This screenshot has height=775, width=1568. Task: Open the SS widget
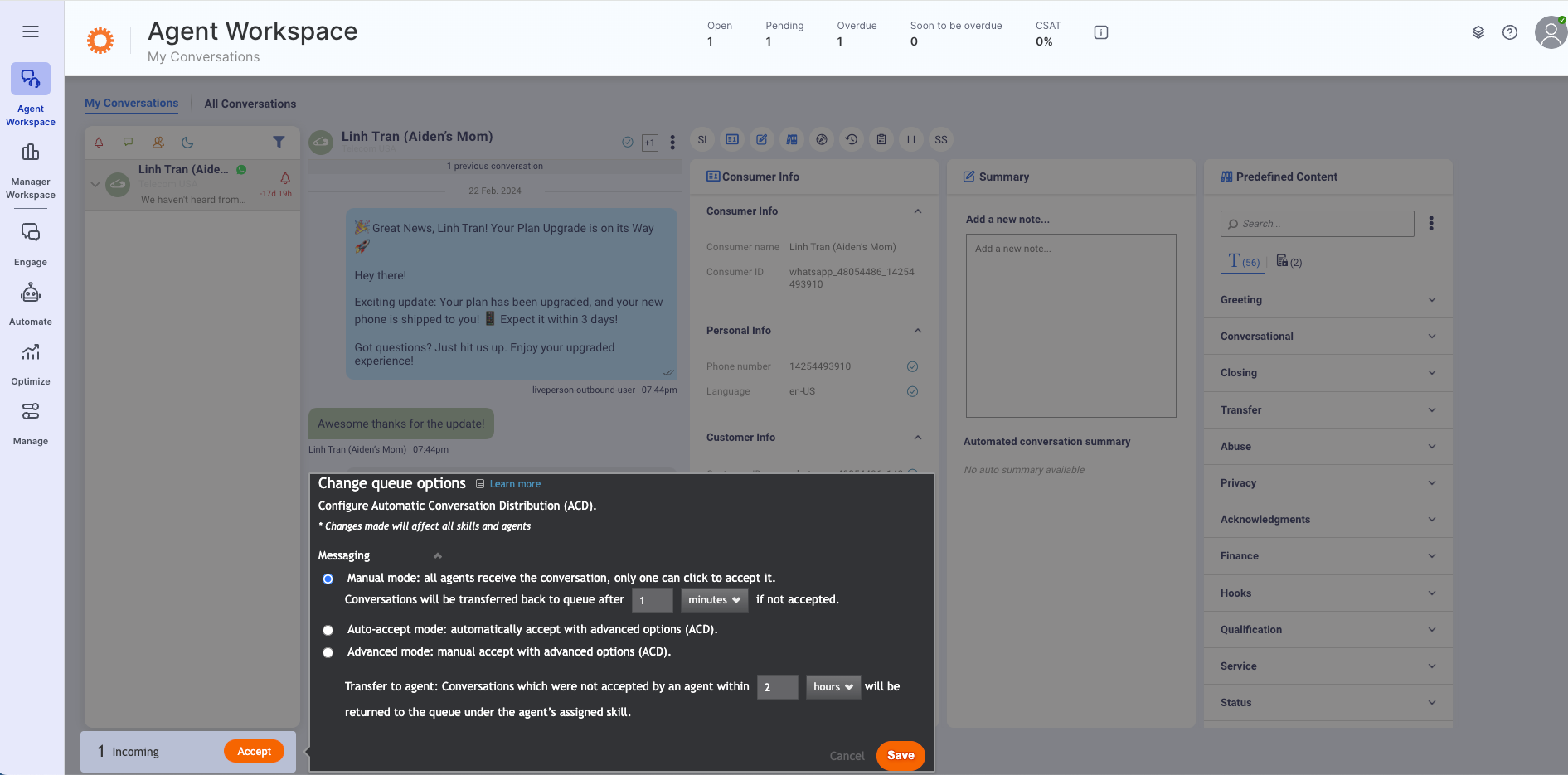coord(941,139)
